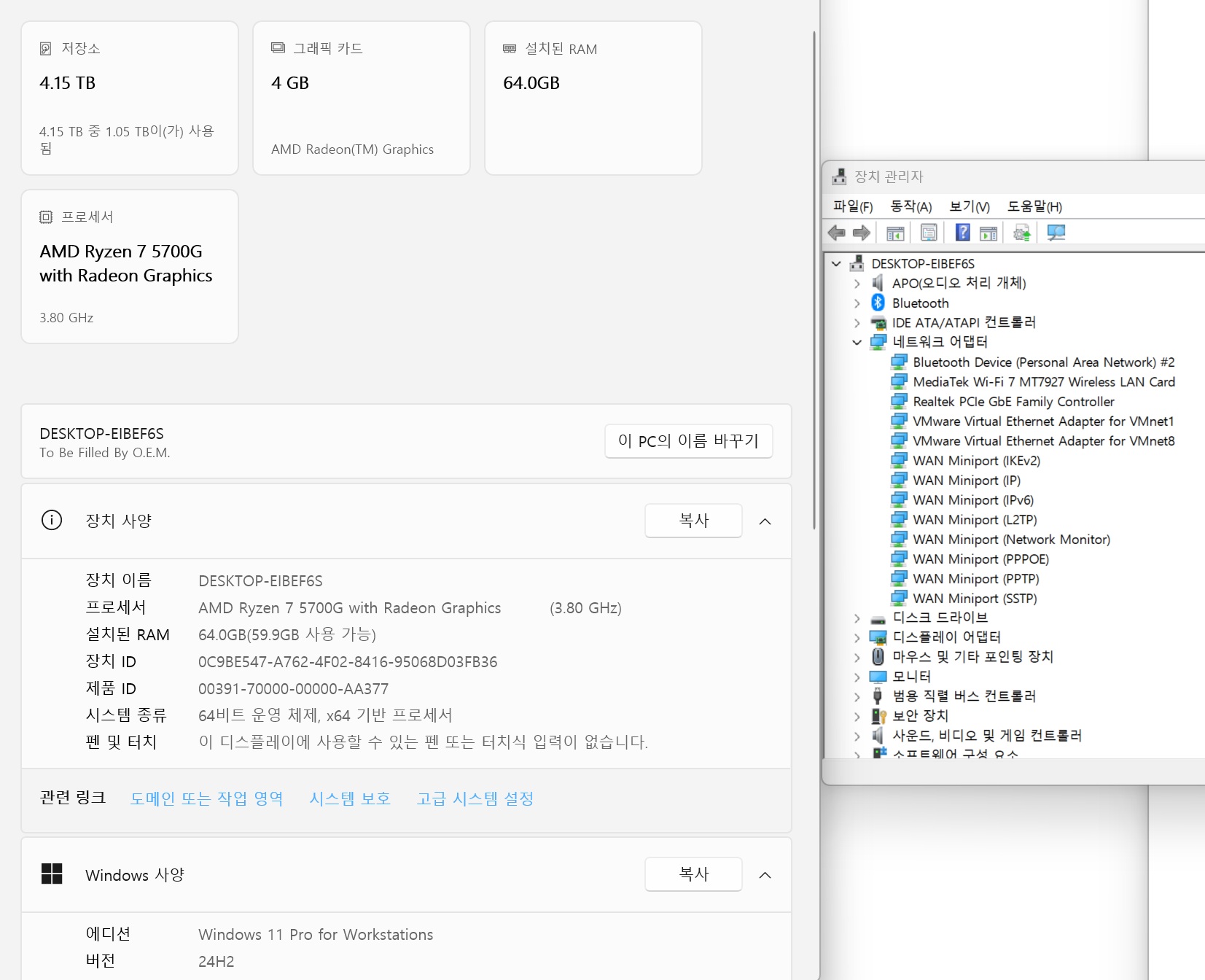
Task: Select VMware Virtual Ethernet Adapter for VMnet1
Action: pyautogui.click(x=1043, y=421)
